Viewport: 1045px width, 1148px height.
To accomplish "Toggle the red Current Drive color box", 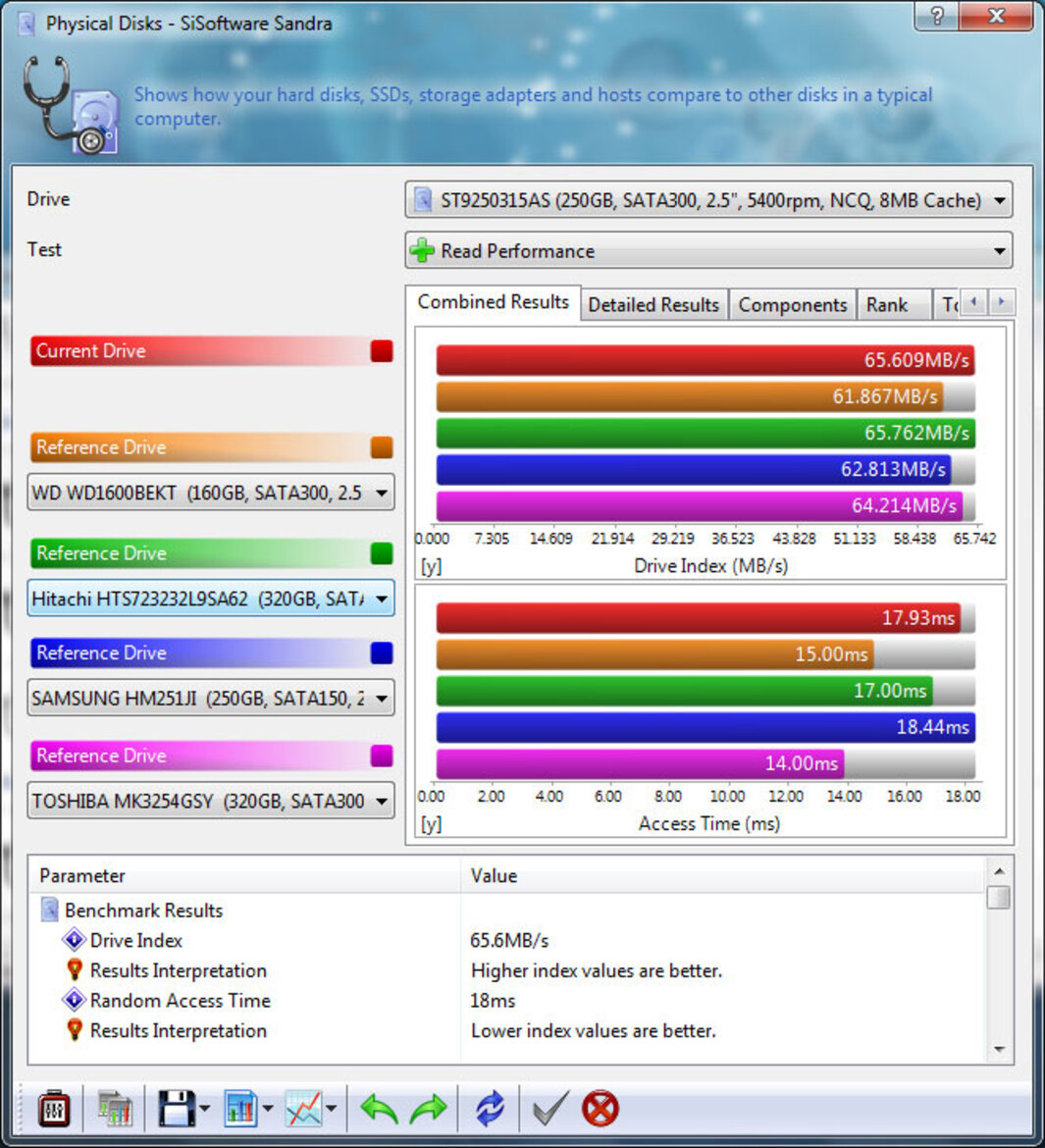I will pos(382,350).
